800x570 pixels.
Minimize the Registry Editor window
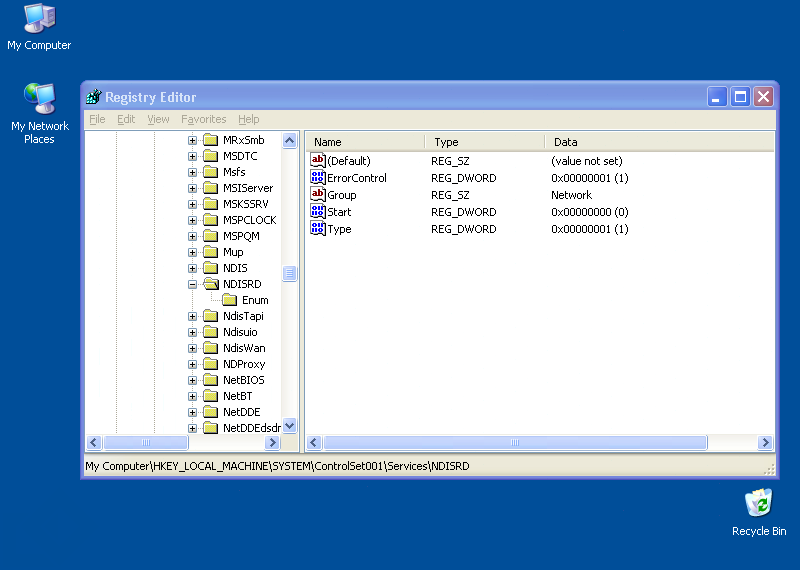pyautogui.click(x=716, y=96)
